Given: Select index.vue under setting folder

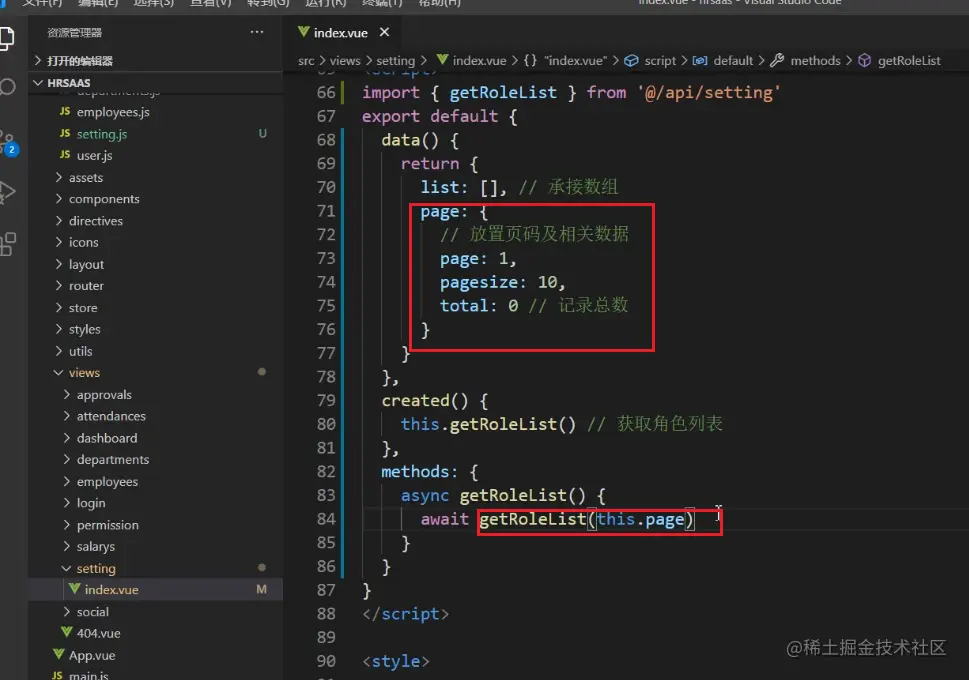Looking at the screenshot, I should click(x=155, y=590).
